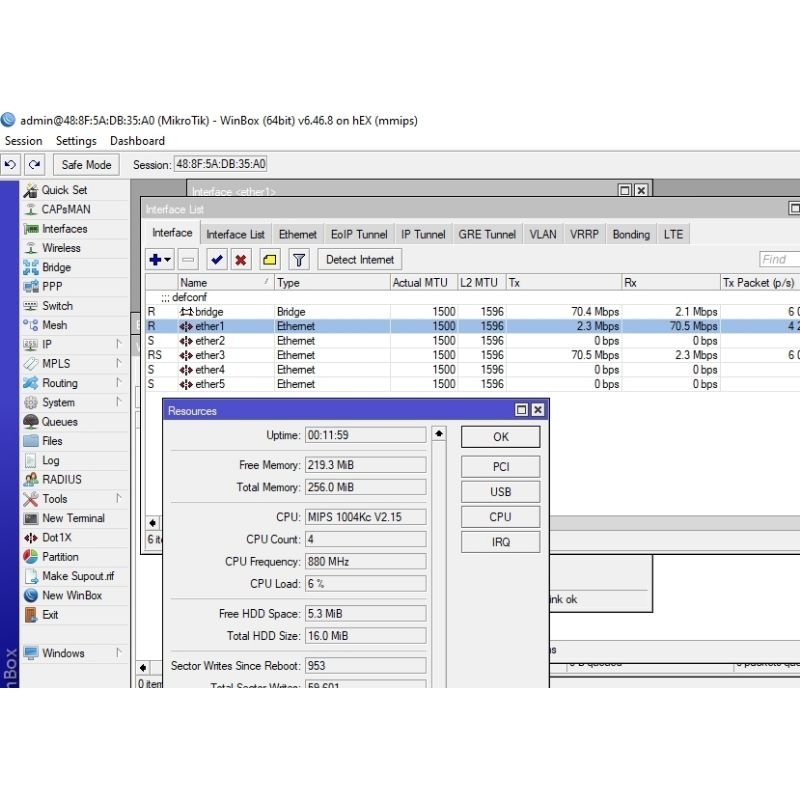Switch to the EoIP Tunnel tab
This screenshot has height=800, width=800.
[359, 234]
